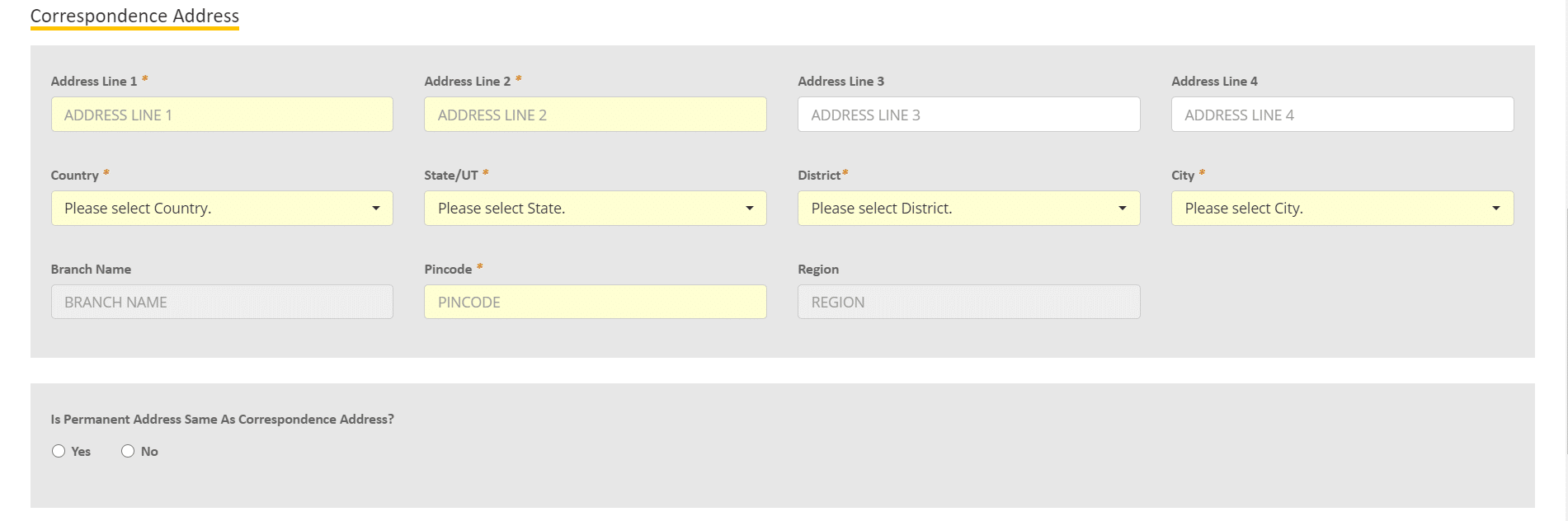Click the permanent address question text

pyautogui.click(x=222, y=420)
